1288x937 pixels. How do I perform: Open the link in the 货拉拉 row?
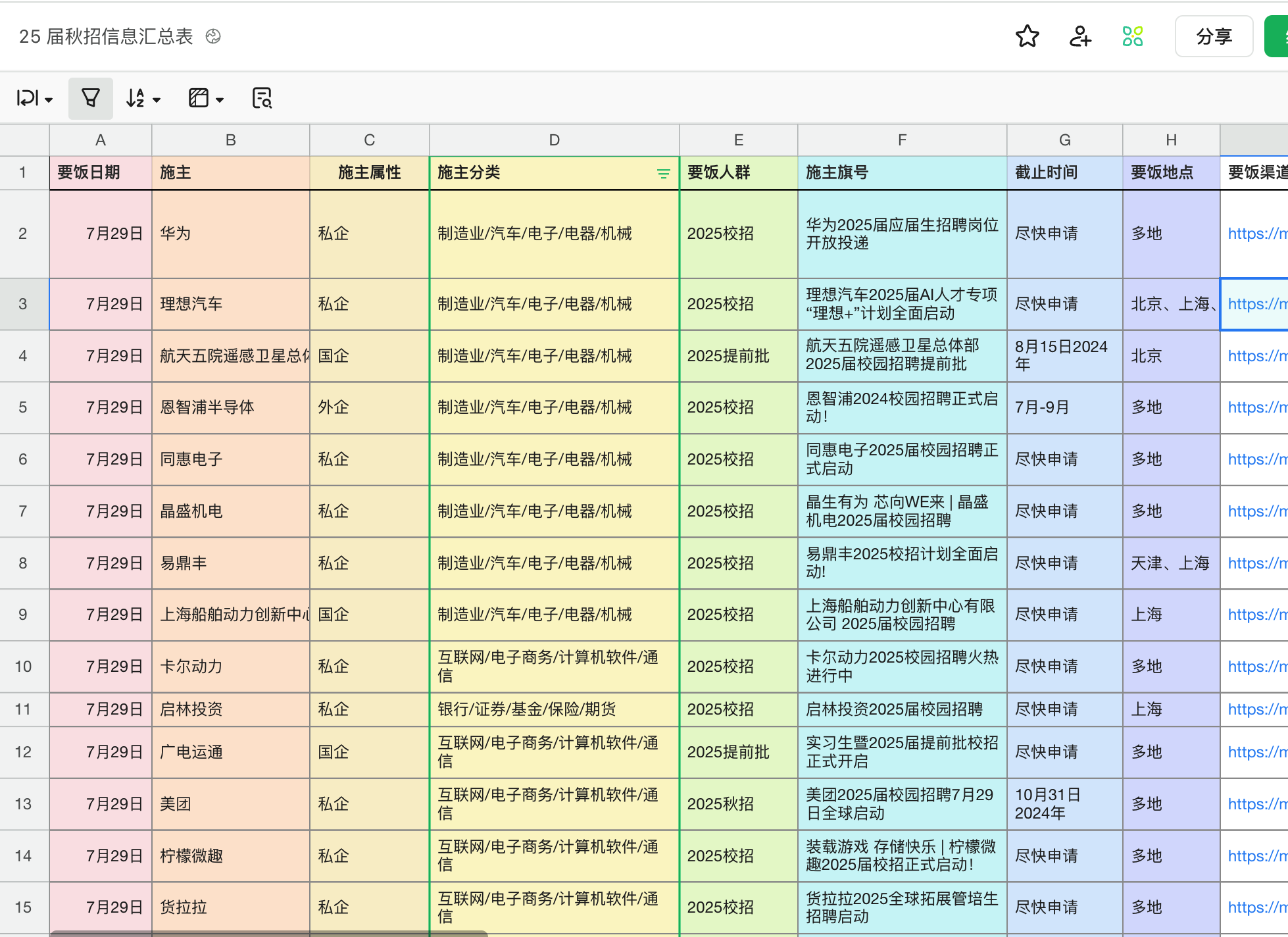click(1256, 907)
